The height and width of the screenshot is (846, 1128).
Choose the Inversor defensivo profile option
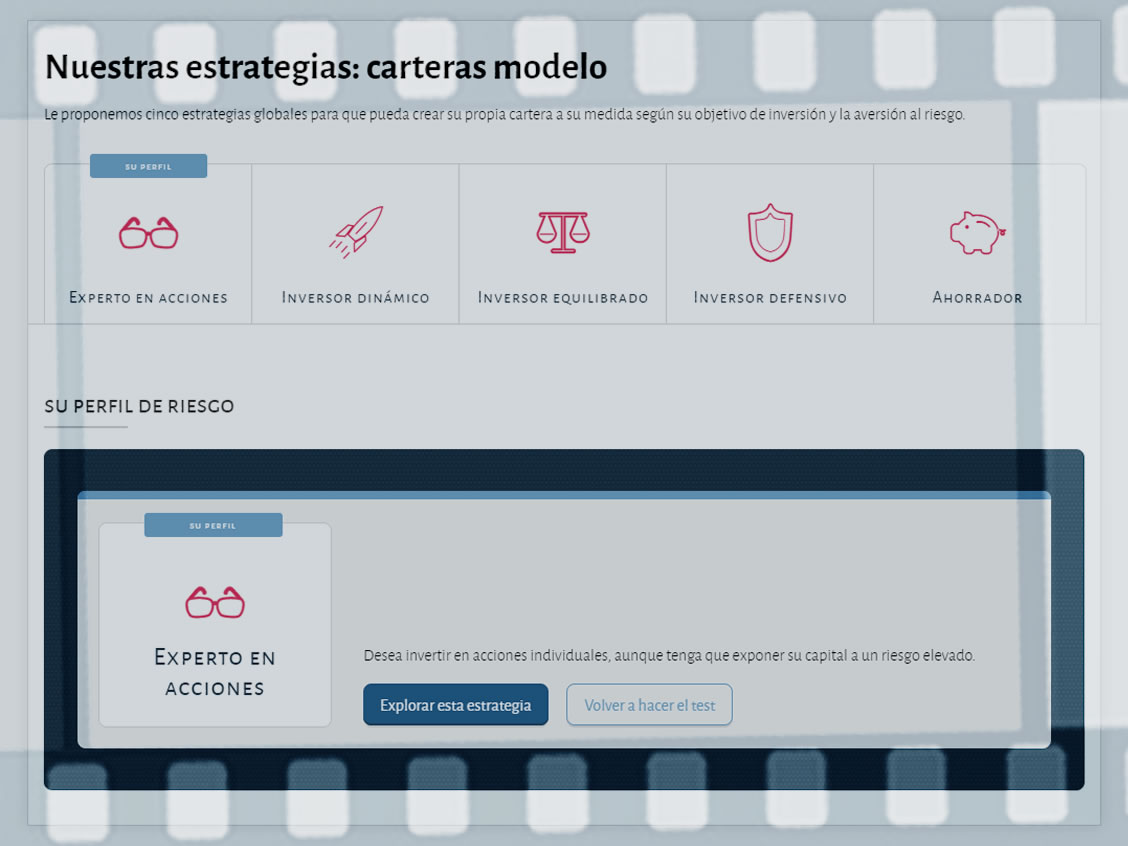tap(770, 243)
